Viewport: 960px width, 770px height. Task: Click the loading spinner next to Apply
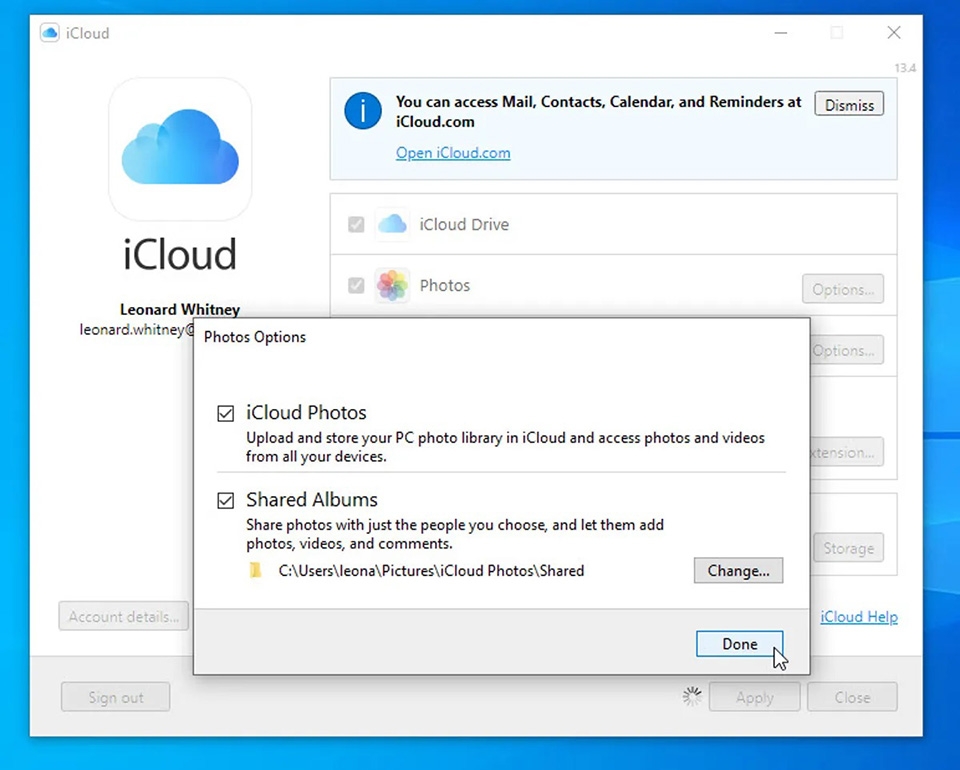click(x=692, y=697)
